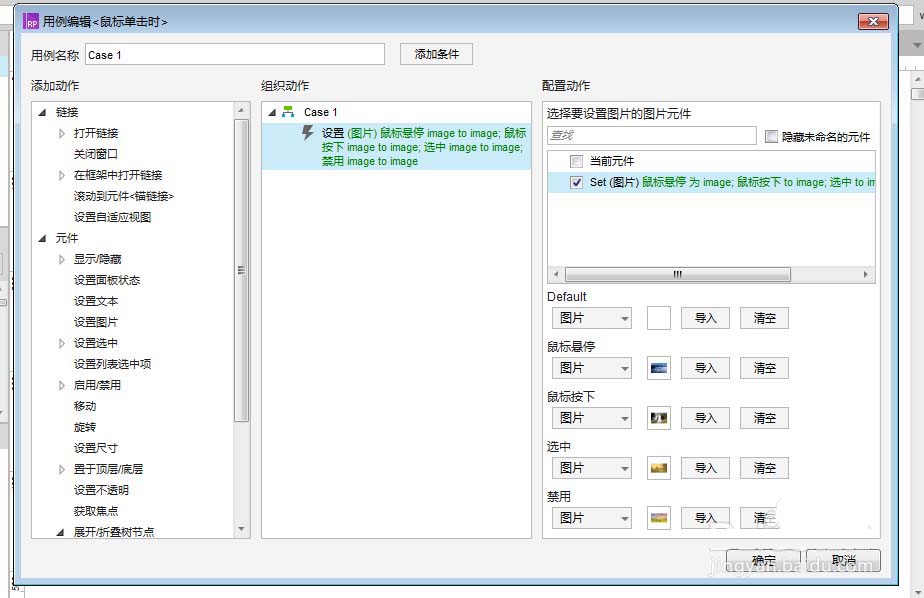Uncheck the Set (图片) widget checkbox
This screenshot has height=598, width=924.
click(x=576, y=183)
